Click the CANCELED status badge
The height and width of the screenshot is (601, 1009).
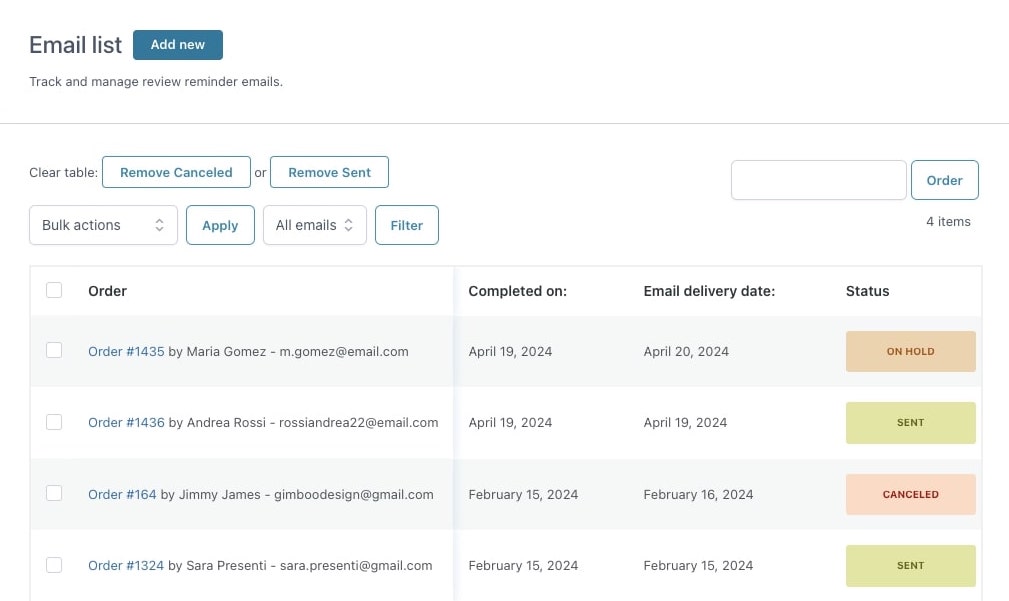910,494
